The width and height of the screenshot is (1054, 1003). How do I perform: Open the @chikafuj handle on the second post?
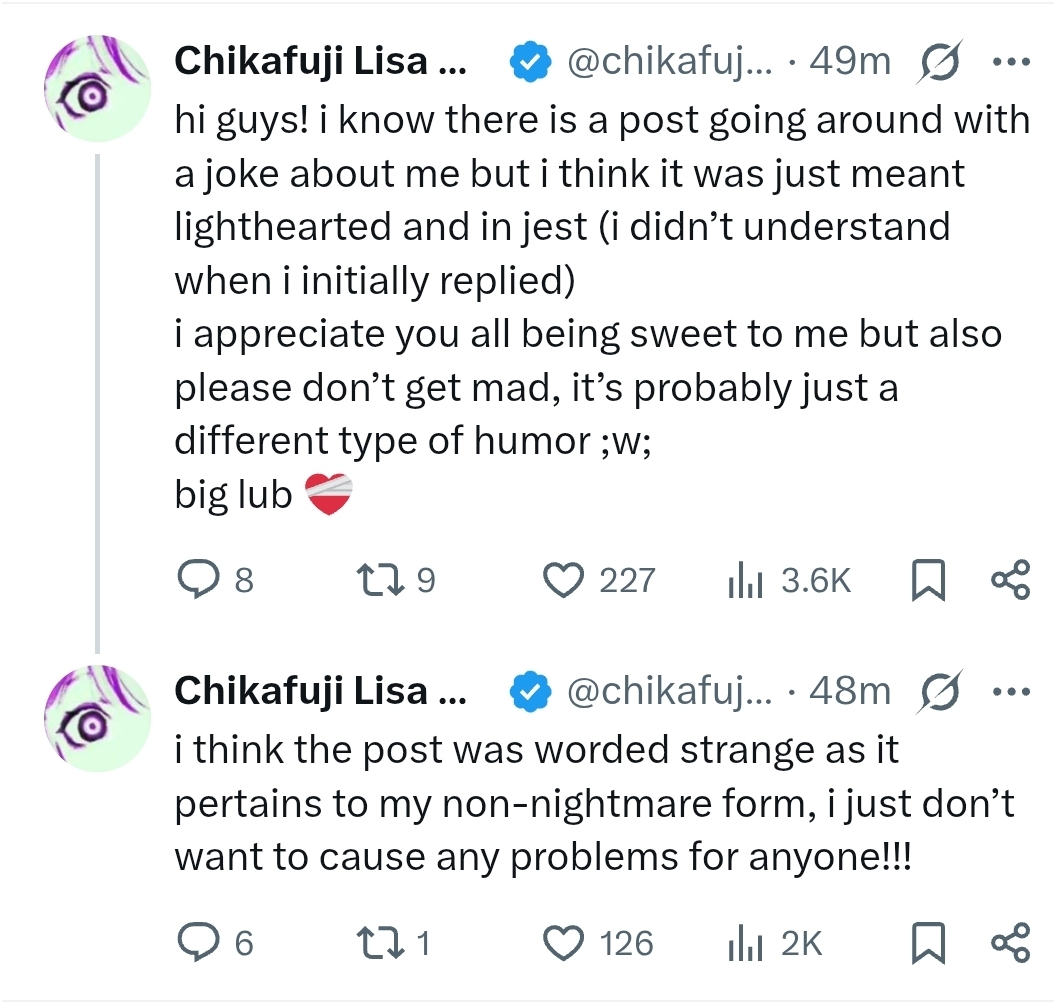click(x=670, y=691)
